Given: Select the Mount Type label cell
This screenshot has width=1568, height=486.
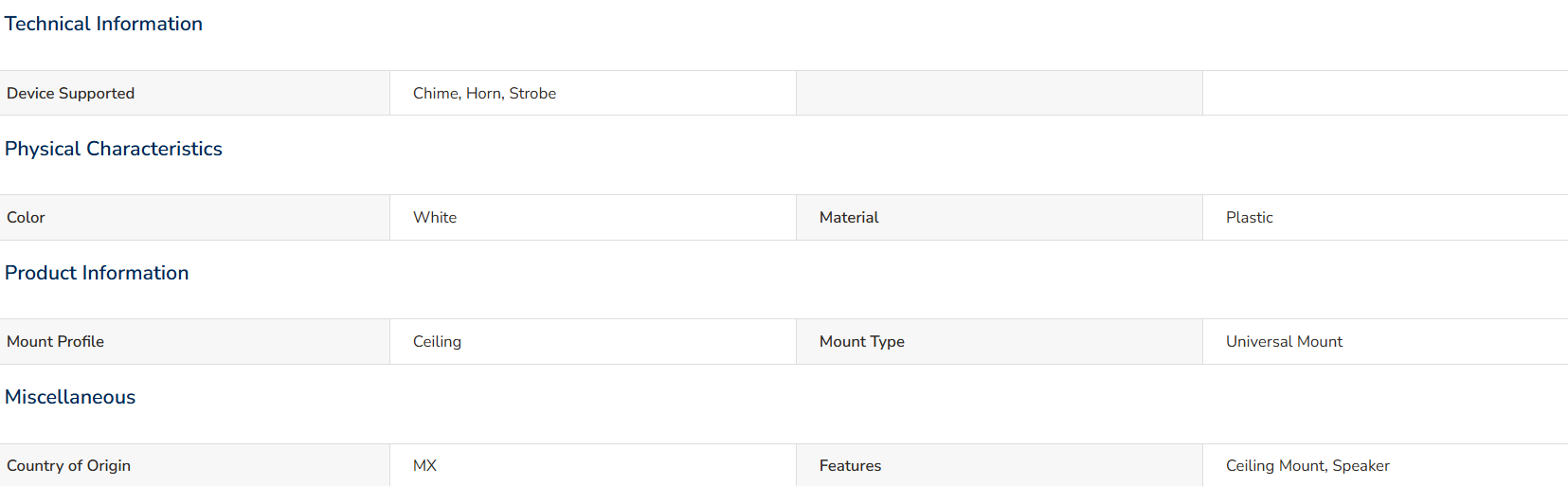Looking at the screenshot, I should coord(1000,341).
